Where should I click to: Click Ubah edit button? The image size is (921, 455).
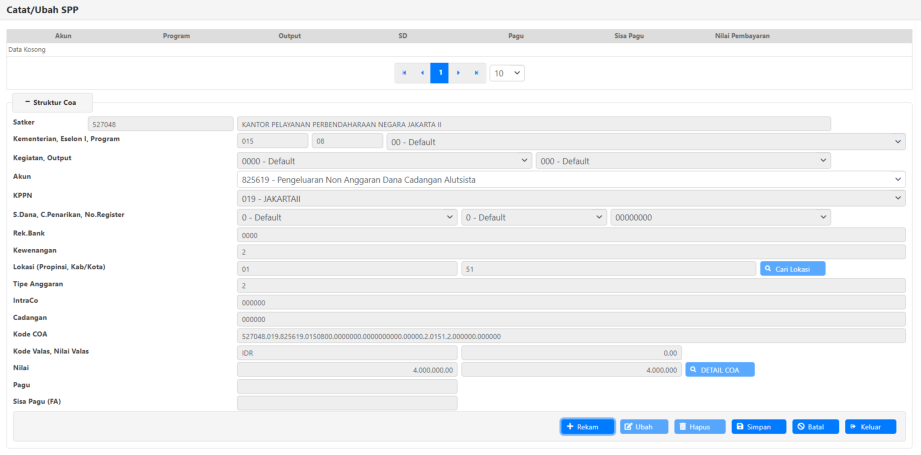(643, 427)
